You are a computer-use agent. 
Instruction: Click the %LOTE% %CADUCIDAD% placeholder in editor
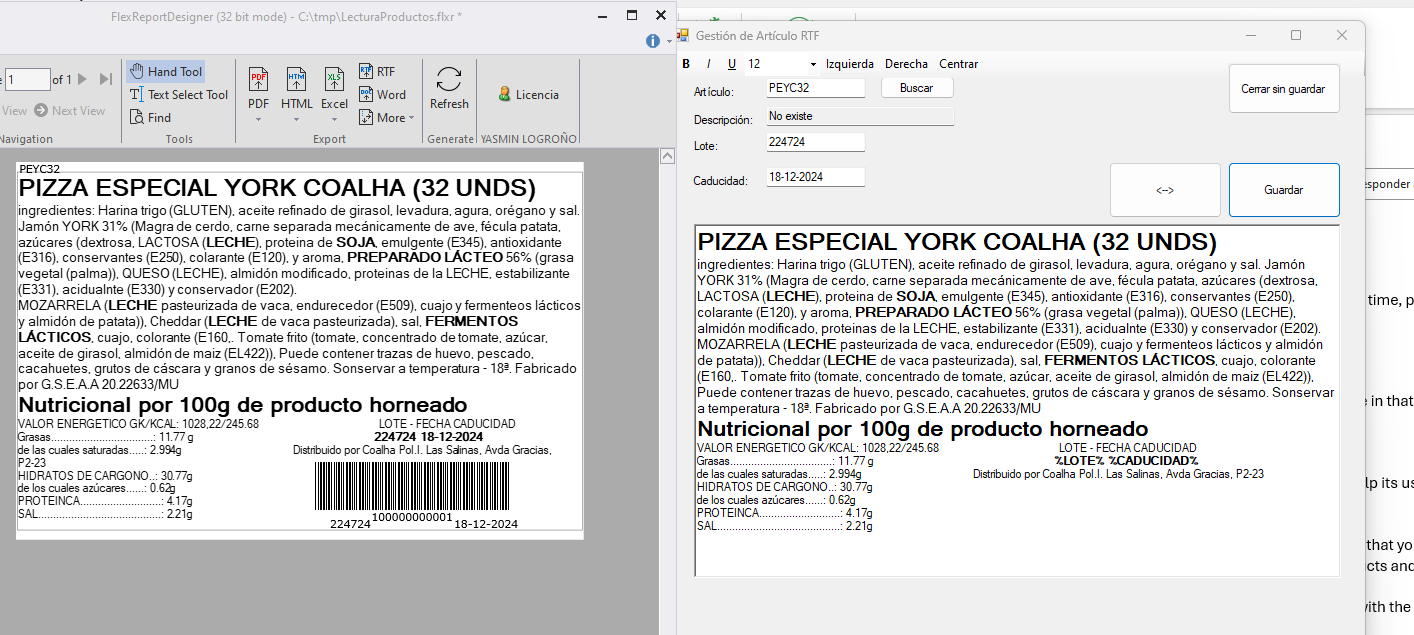click(1126, 461)
